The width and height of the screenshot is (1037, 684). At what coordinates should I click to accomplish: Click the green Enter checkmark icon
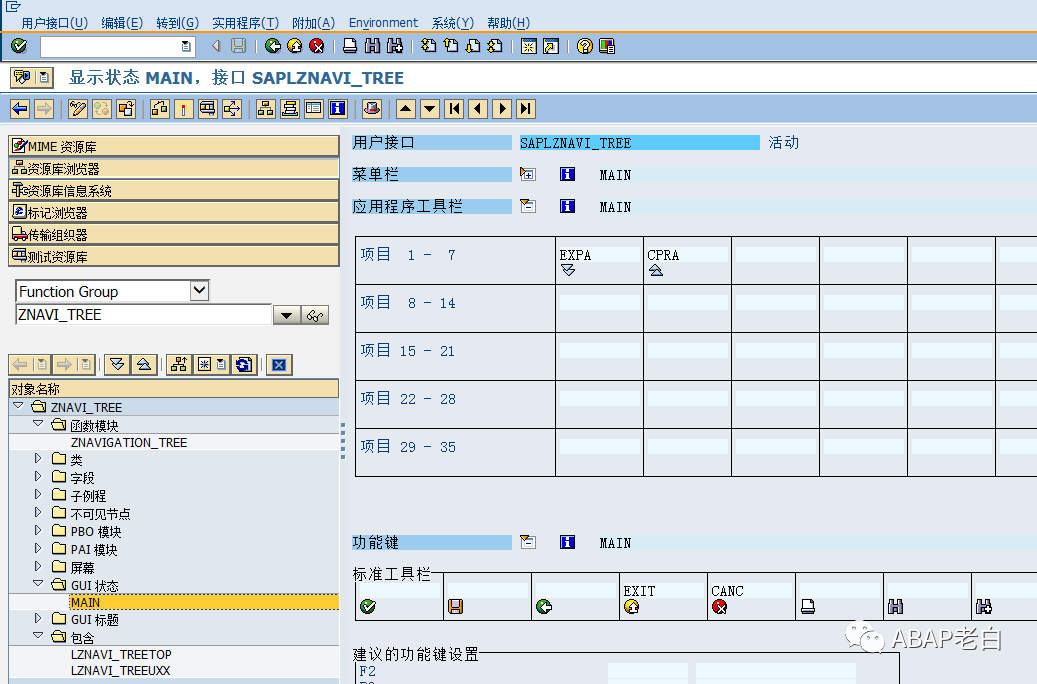[19, 46]
